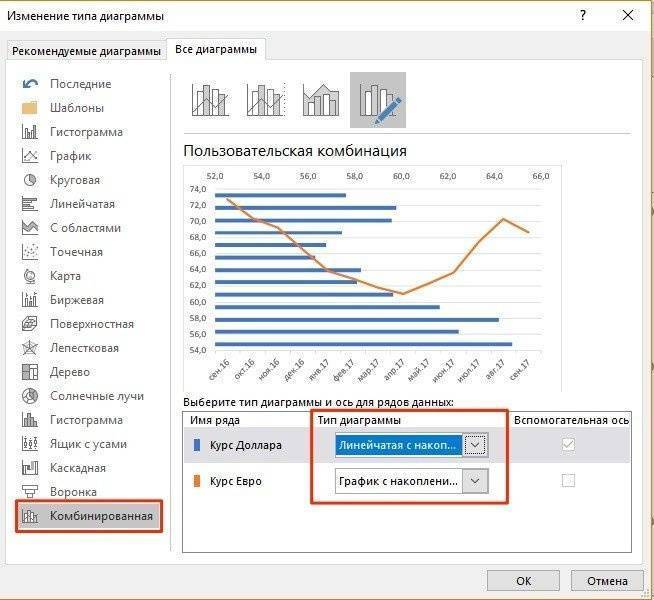This screenshot has height=600, width=654.
Task: Pick the Точечная scatter chart icon
Action: tap(30, 252)
